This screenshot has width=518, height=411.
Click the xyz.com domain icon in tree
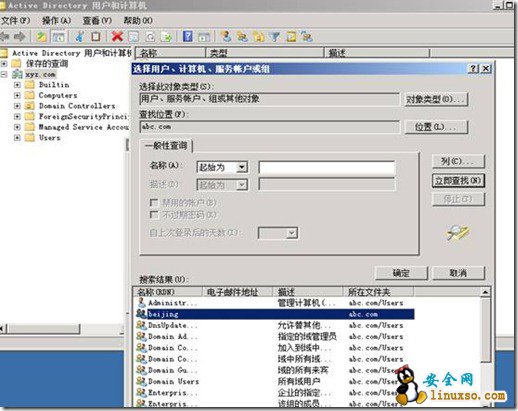[x=17, y=74]
